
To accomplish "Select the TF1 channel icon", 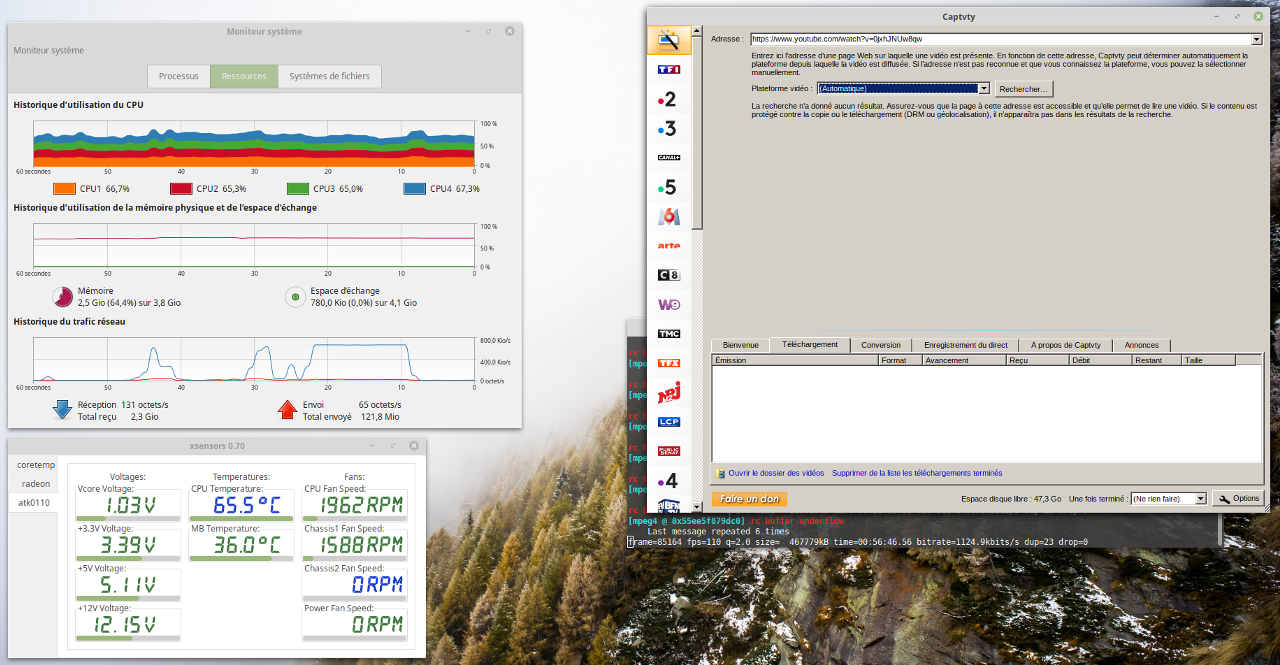I will pos(669,70).
